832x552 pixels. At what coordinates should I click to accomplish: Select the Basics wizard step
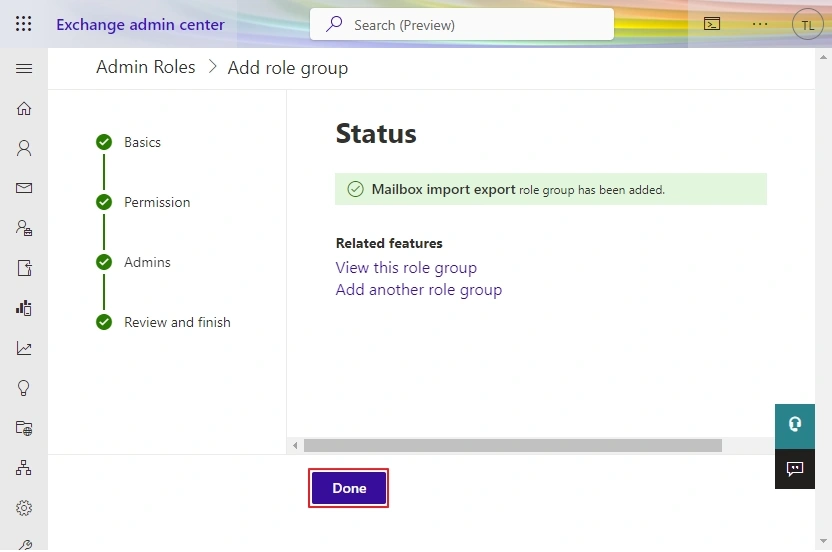pos(128,142)
